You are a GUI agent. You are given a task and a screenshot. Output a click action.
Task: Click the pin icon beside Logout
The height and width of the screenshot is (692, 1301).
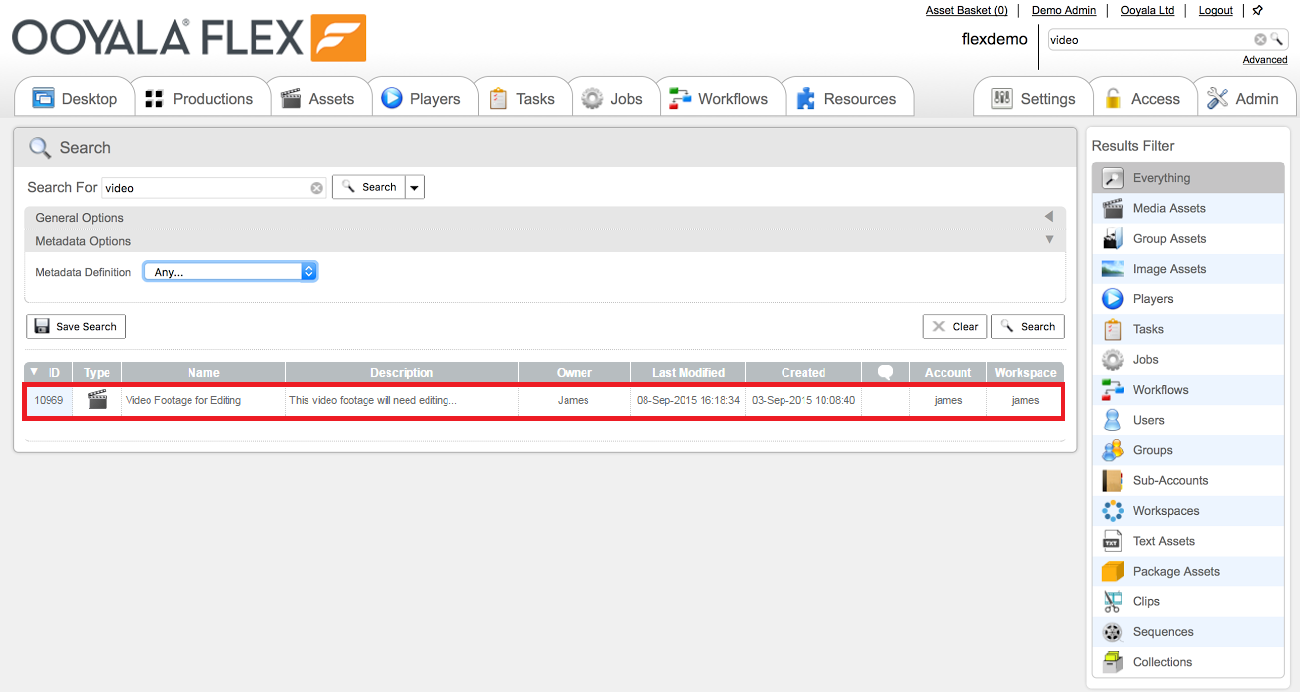tap(1258, 10)
